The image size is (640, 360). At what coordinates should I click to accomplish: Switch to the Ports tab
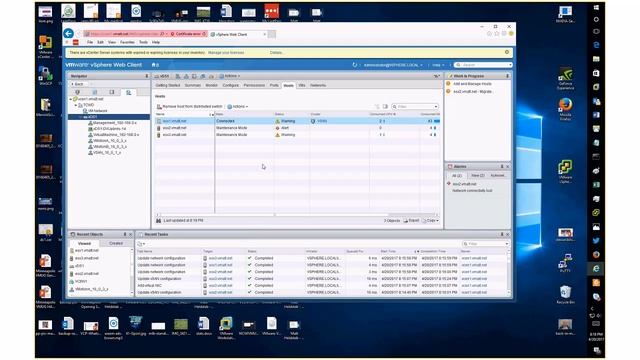point(274,85)
